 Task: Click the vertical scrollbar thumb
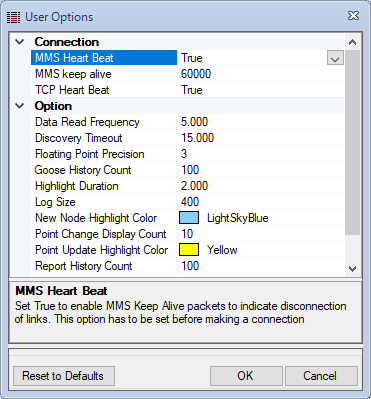(x=352, y=143)
